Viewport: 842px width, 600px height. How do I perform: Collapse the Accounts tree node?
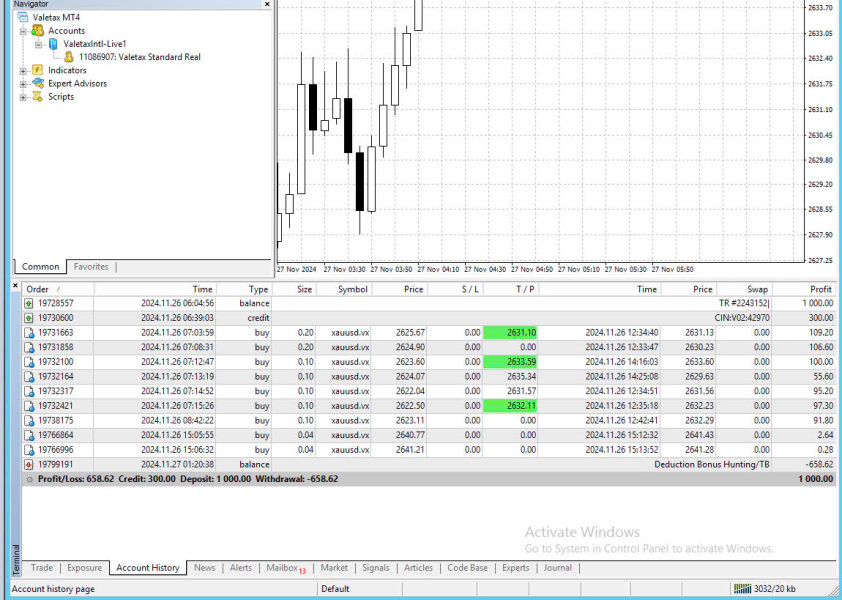[x=23, y=31]
